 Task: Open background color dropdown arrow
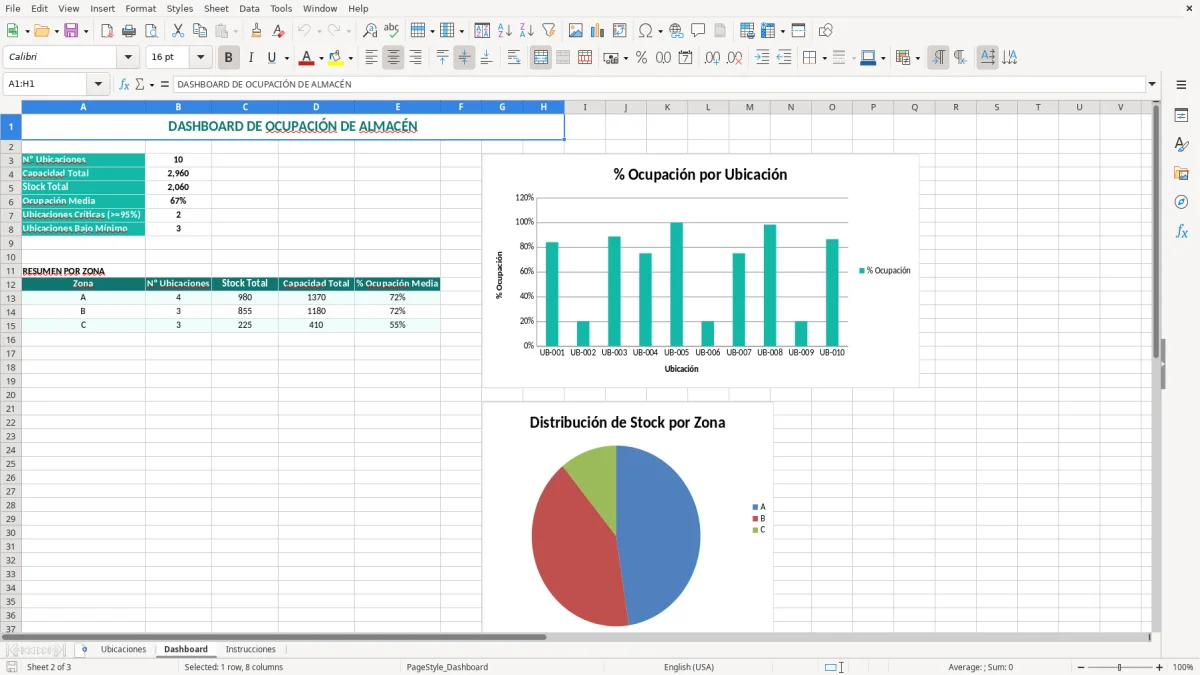click(350, 58)
